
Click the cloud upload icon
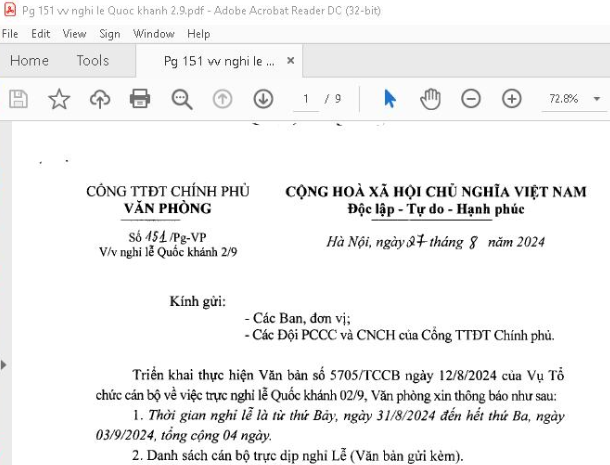tap(100, 99)
